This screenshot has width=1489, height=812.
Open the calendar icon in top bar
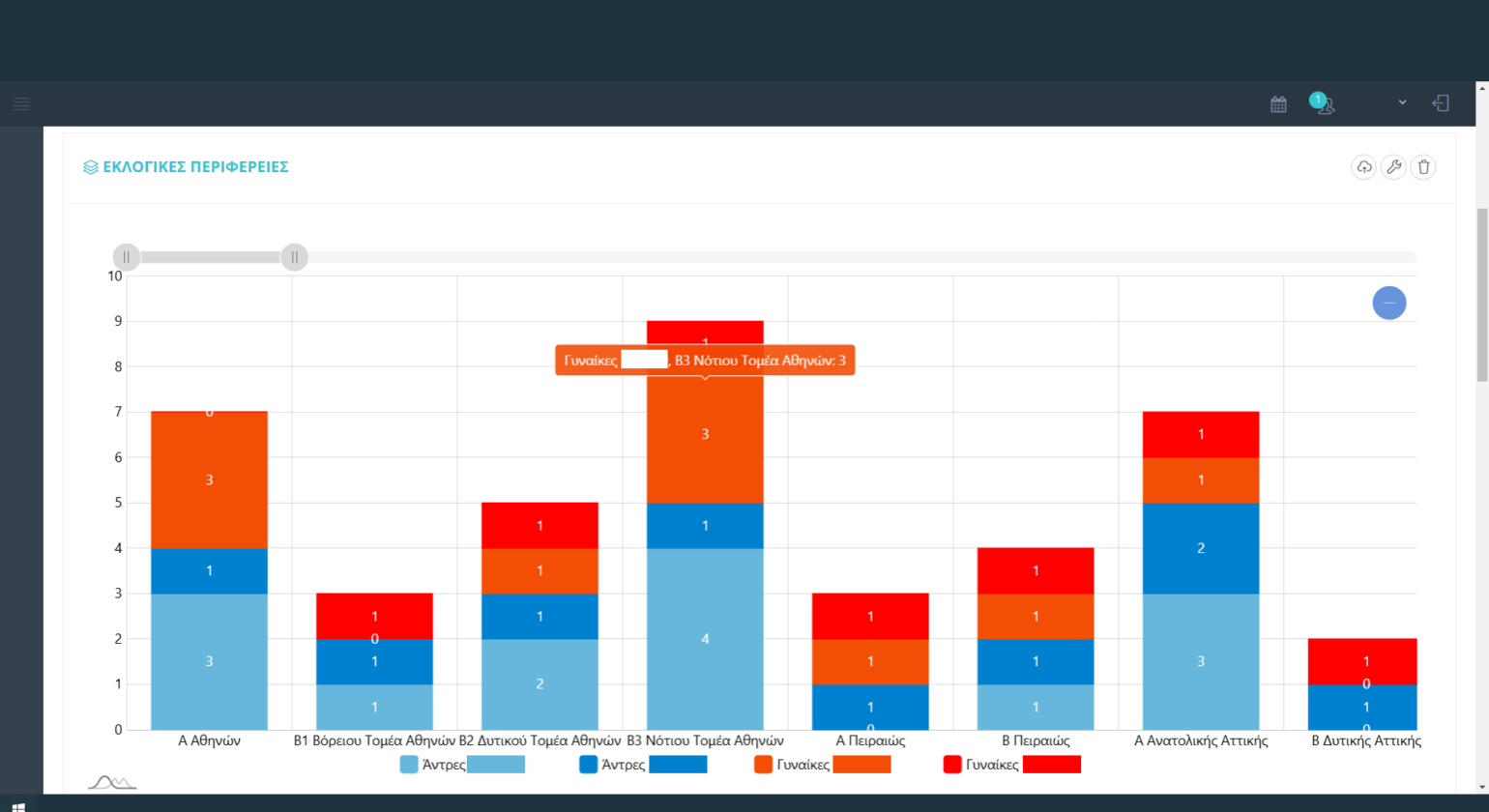1278,104
